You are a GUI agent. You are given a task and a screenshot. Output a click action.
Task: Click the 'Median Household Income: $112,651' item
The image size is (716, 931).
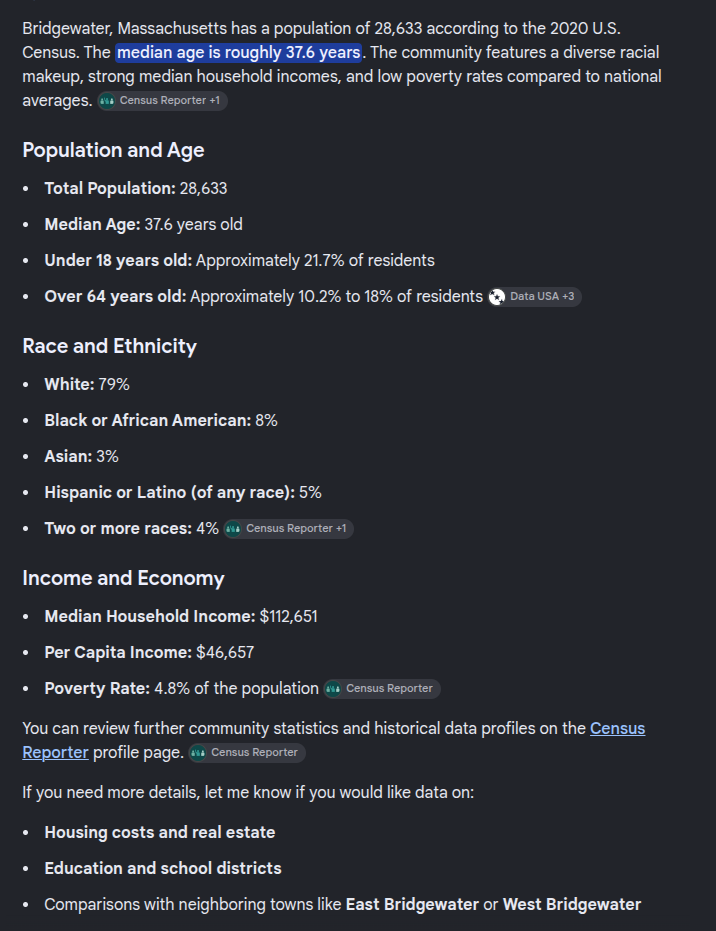point(181,616)
